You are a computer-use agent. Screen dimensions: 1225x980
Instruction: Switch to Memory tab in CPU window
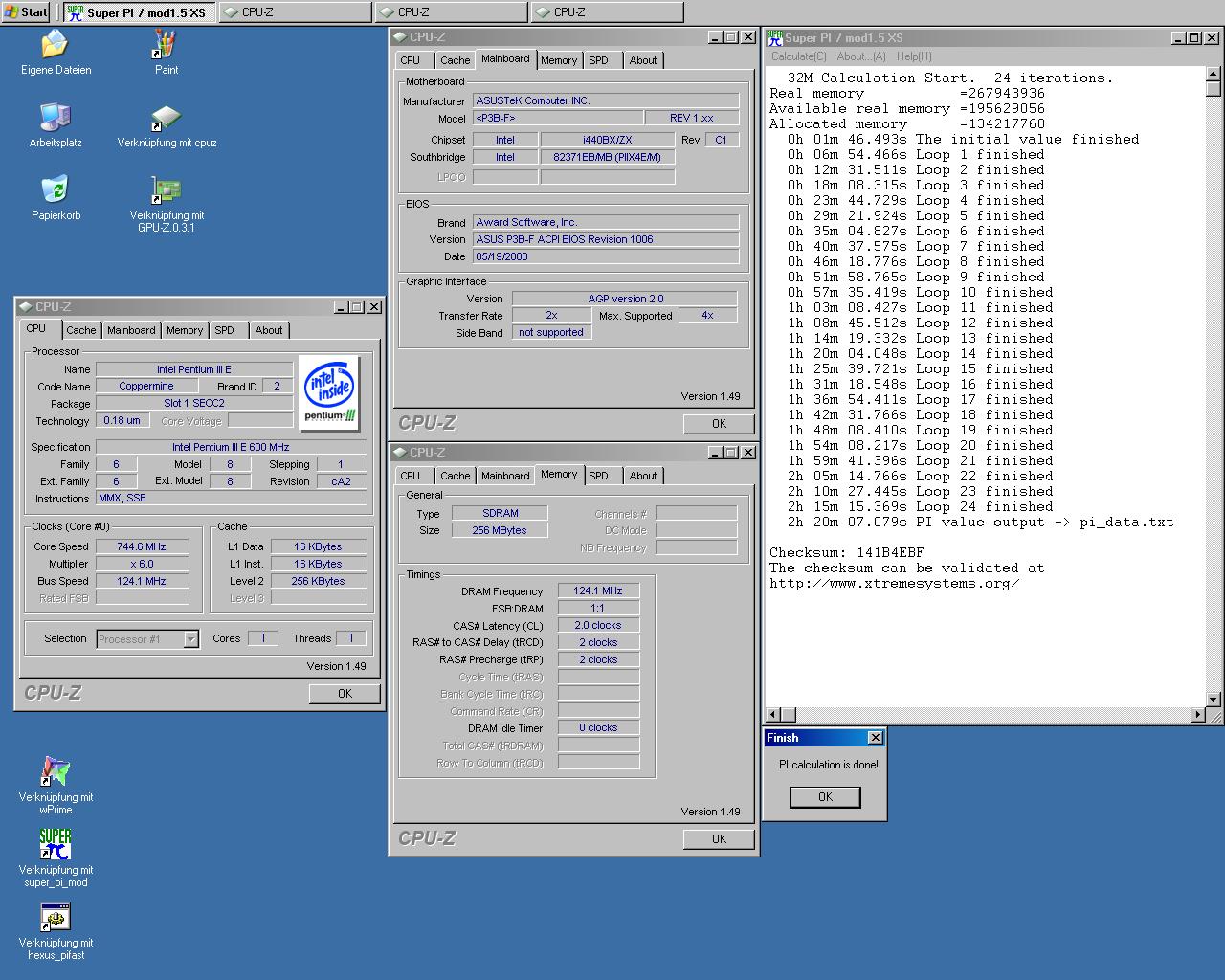pos(185,330)
